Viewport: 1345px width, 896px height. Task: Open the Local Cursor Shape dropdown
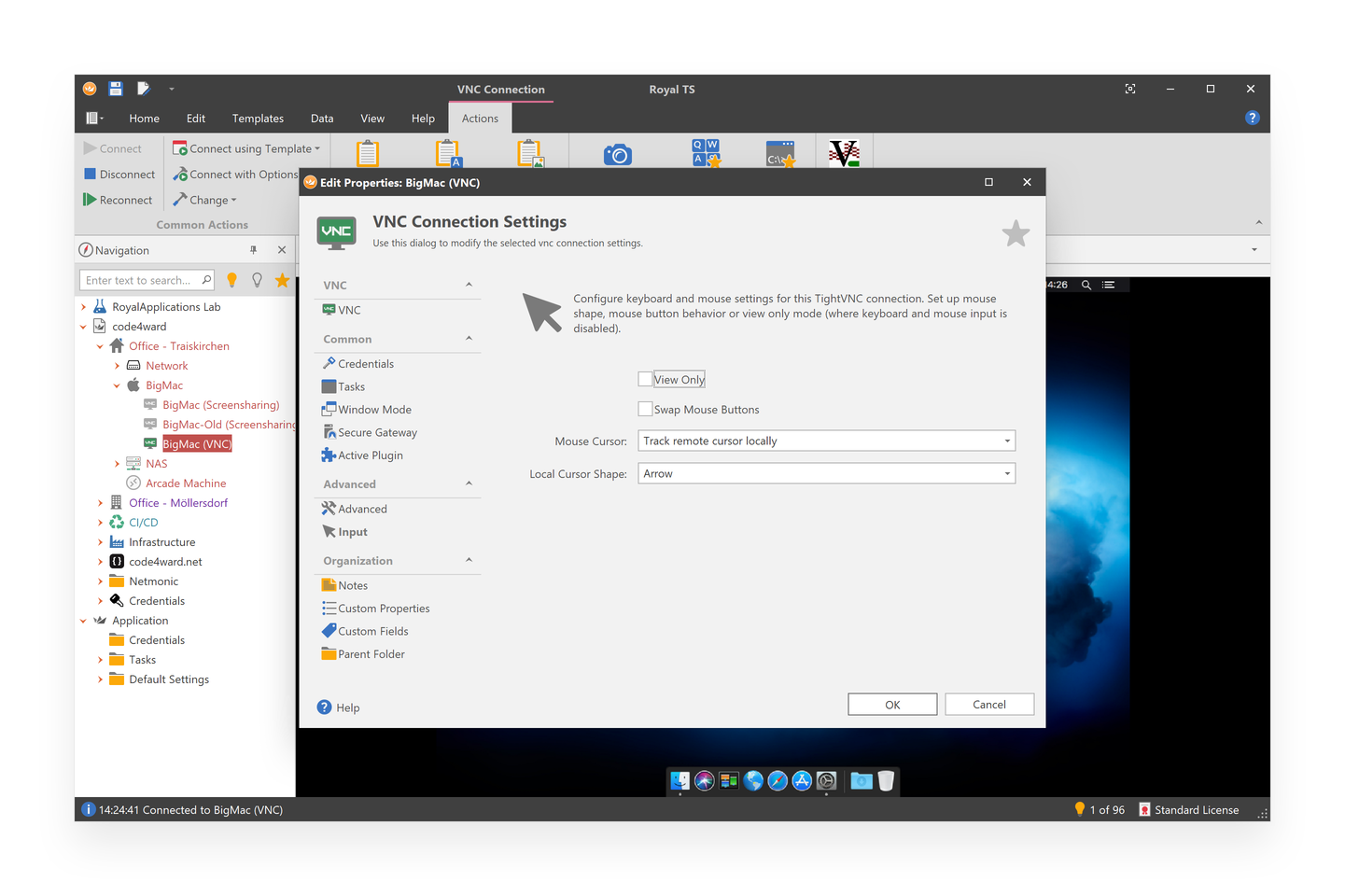pyautogui.click(x=1006, y=473)
